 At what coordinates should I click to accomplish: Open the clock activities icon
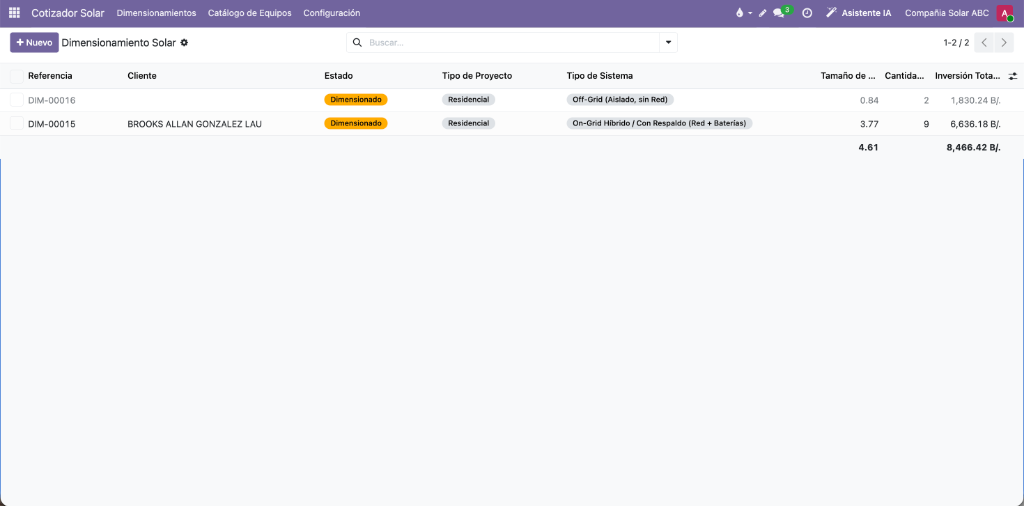tap(807, 13)
